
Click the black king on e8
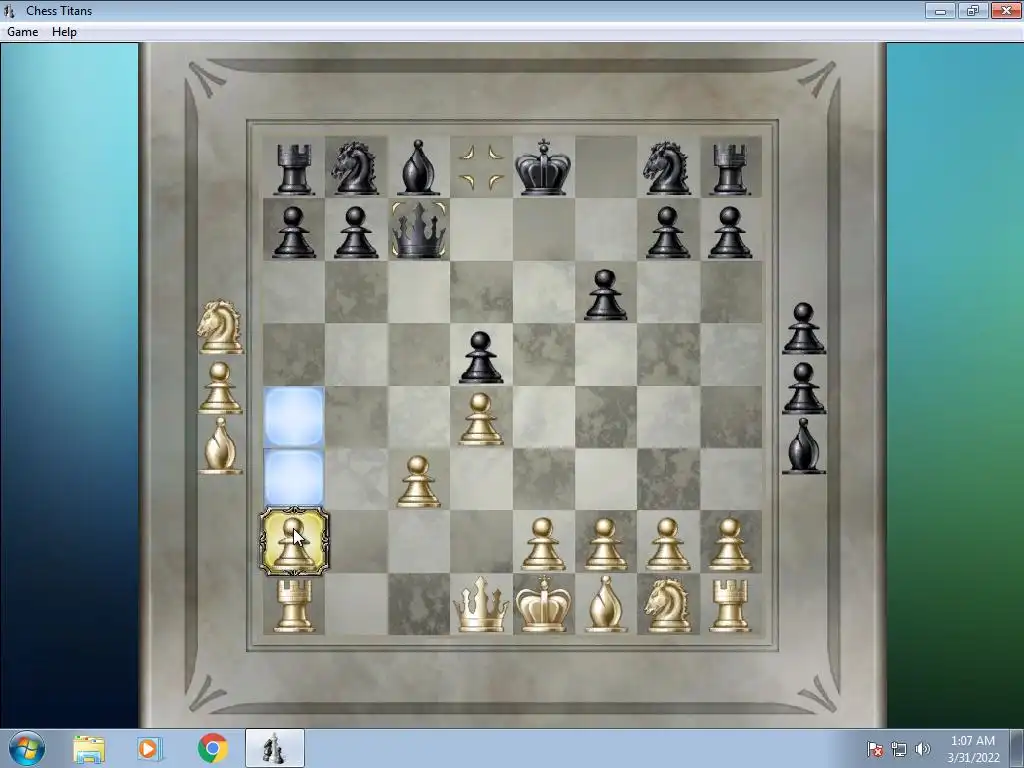click(x=543, y=167)
